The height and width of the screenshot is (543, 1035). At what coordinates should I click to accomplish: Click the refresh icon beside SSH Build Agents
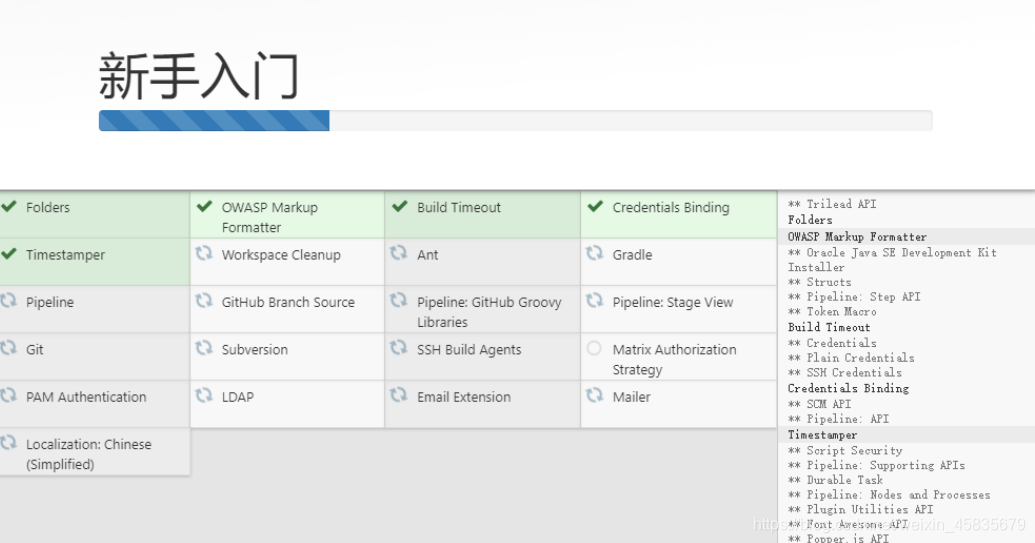coord(399,348)
